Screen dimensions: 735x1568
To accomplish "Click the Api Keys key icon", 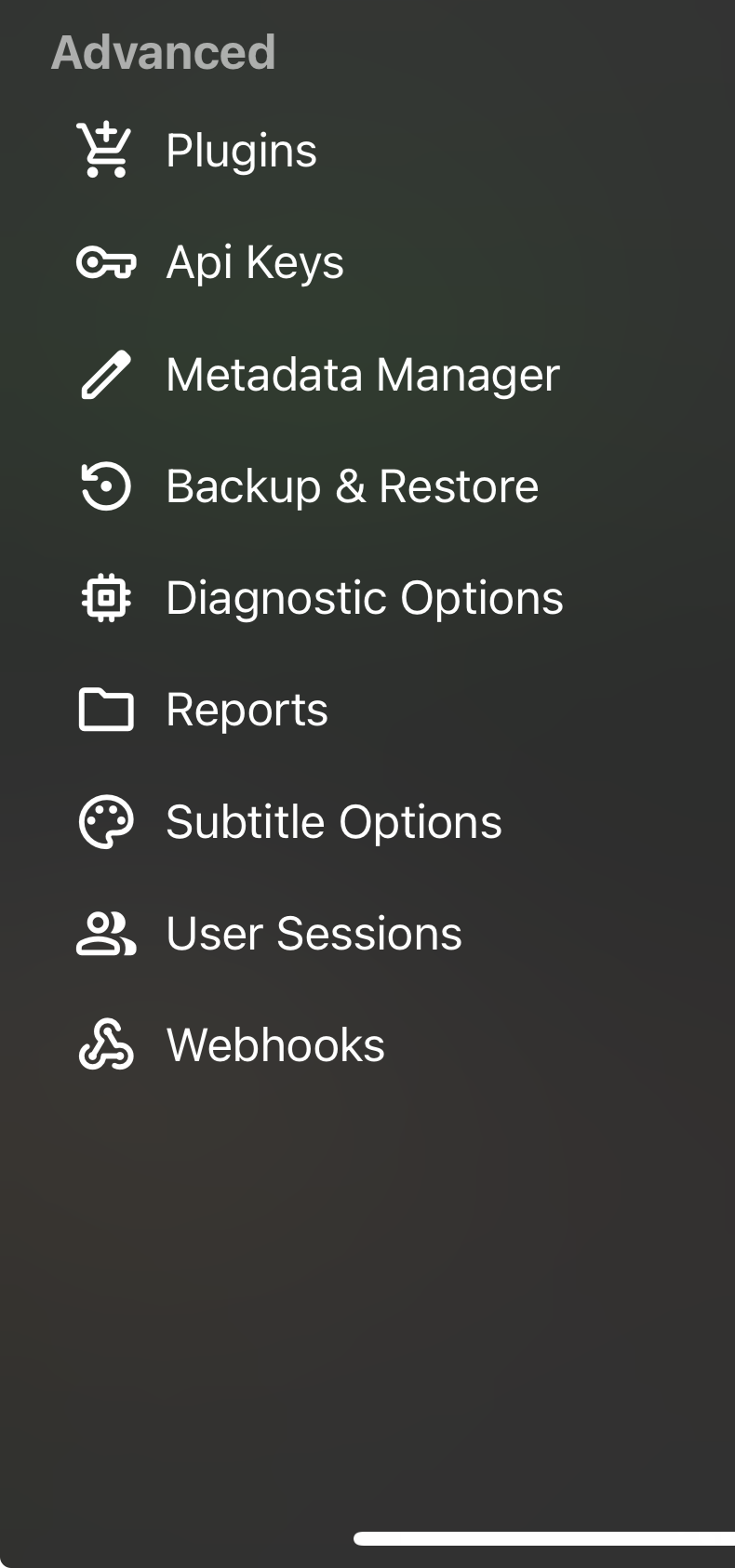I will tap(105, 263).
